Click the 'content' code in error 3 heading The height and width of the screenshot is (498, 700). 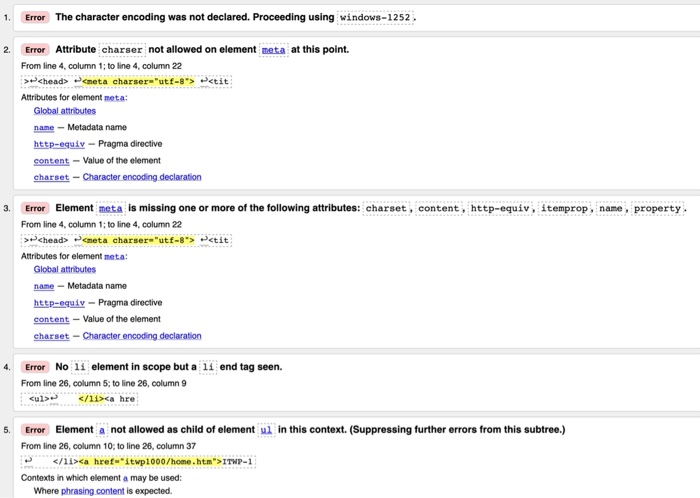click(x=438, y=208)
